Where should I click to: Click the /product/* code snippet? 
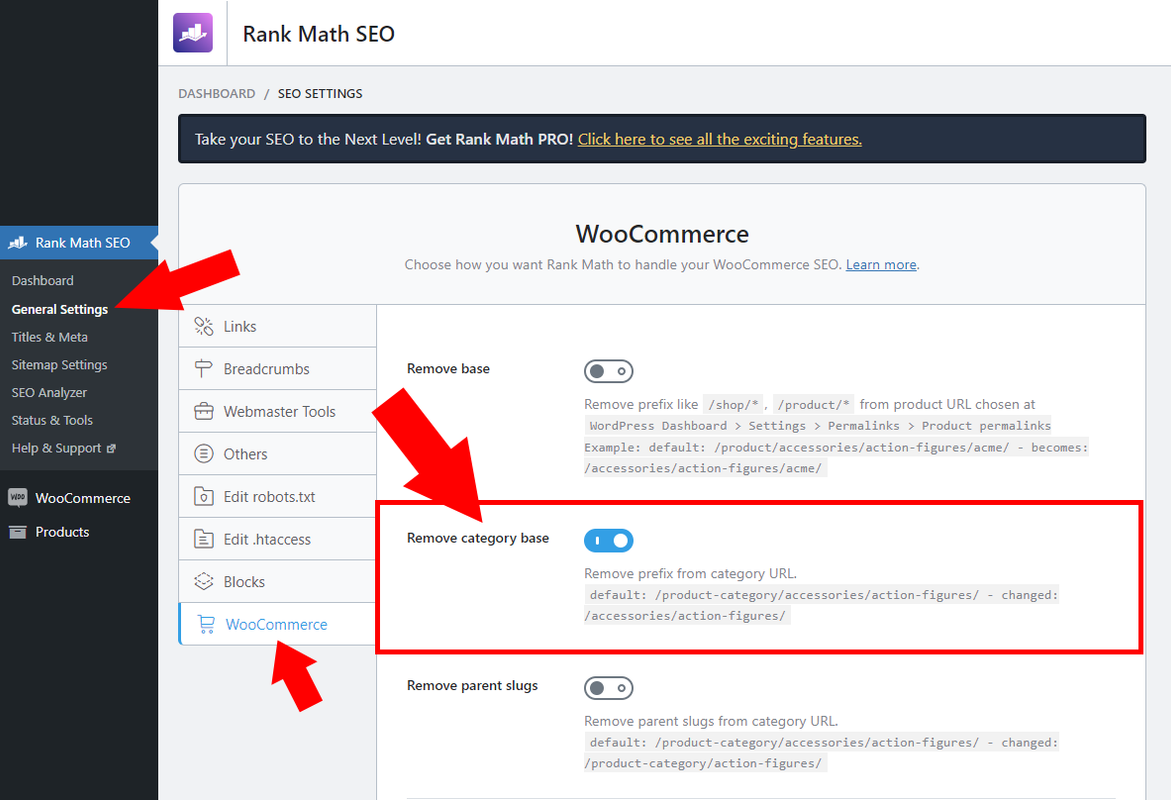pos(813,405)
